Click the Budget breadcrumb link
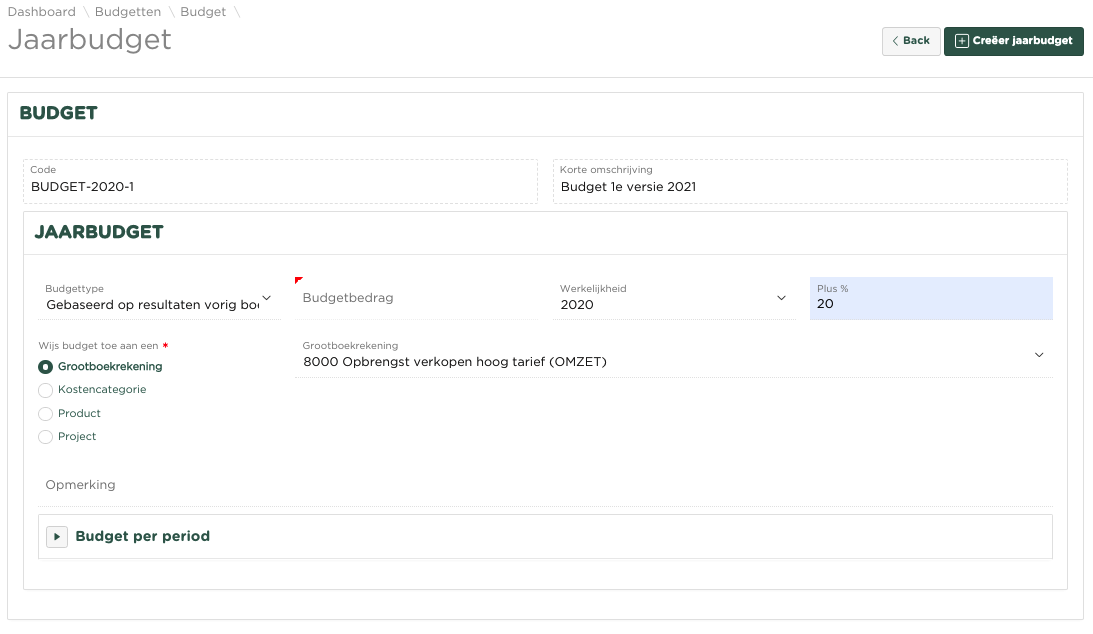1093x634 pixels. 203,12
